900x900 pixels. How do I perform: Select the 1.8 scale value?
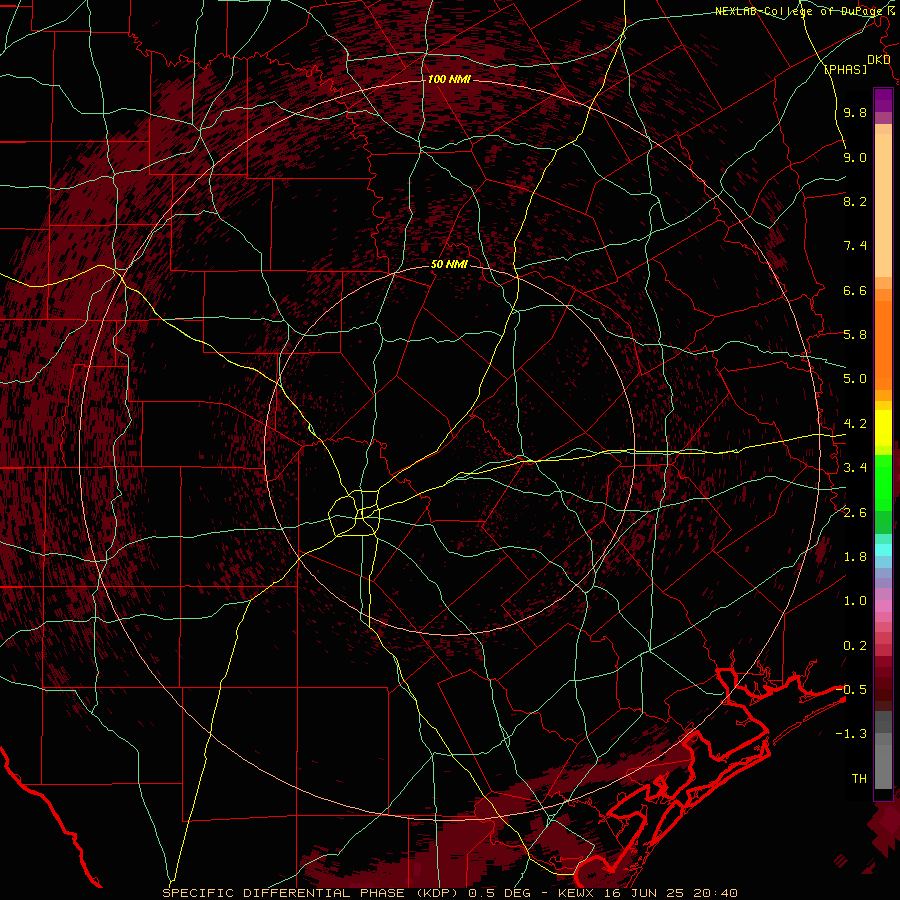pyautogui.click(x=855, y=557)
